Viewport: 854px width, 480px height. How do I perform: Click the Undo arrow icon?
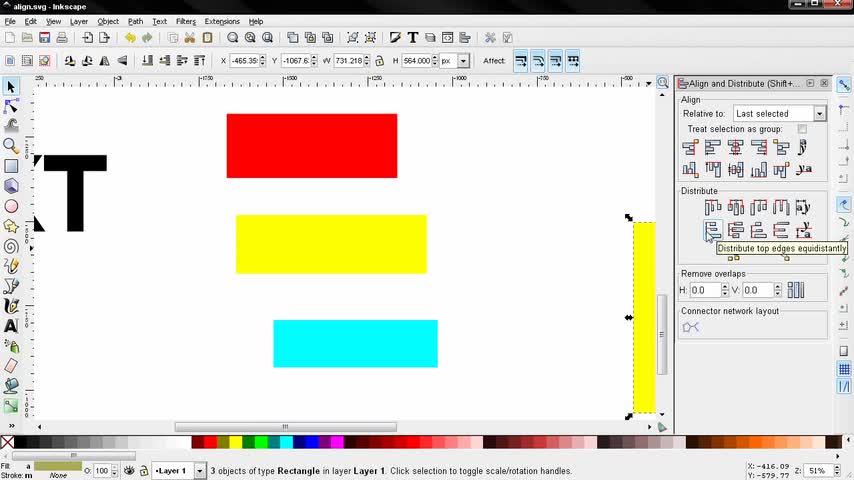pos(130,38)
